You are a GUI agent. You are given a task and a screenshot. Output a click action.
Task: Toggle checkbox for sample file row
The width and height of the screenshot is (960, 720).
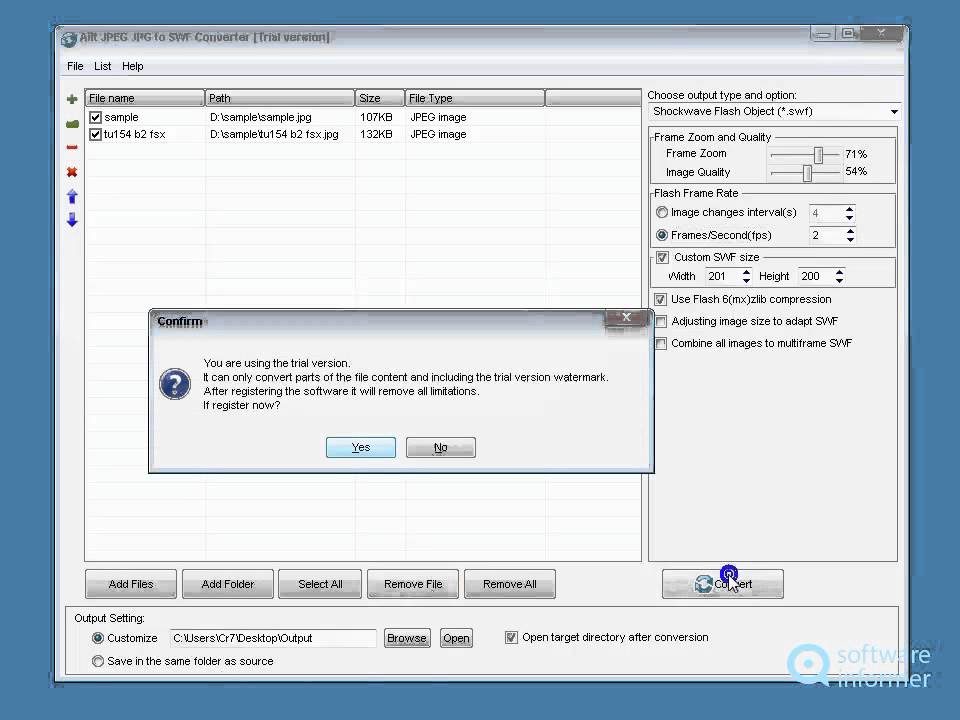(x=95, y=117)
